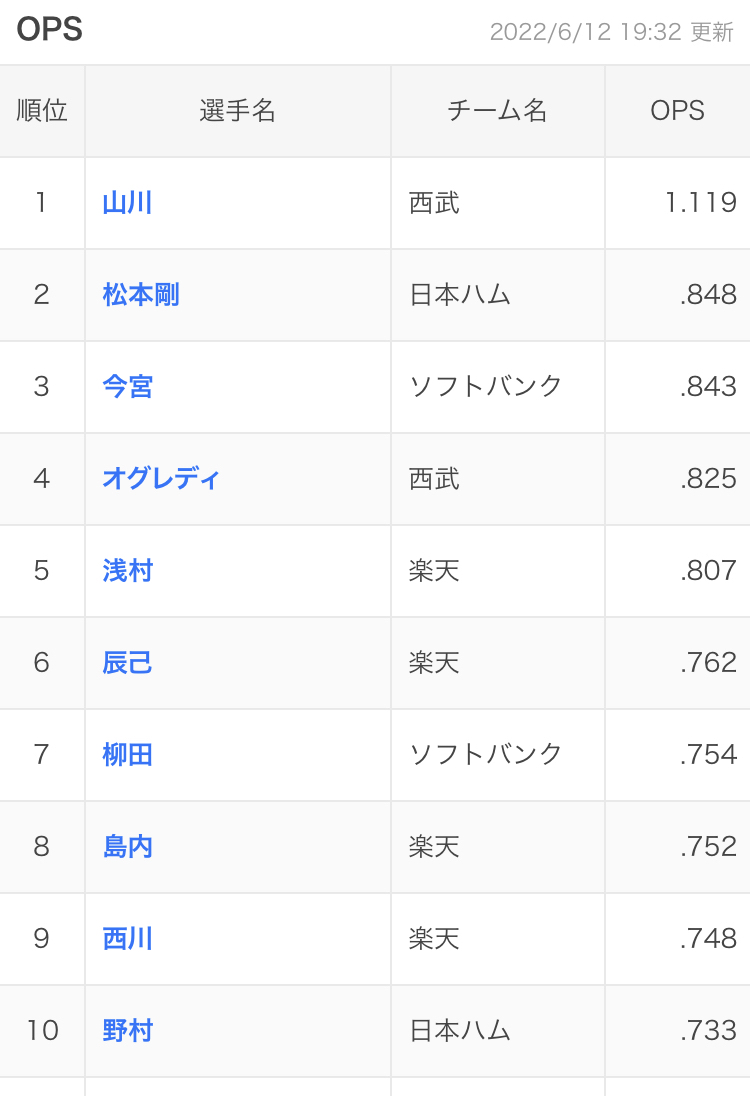
Task: Click the OPS value .733
Action: pos(708,1030)
